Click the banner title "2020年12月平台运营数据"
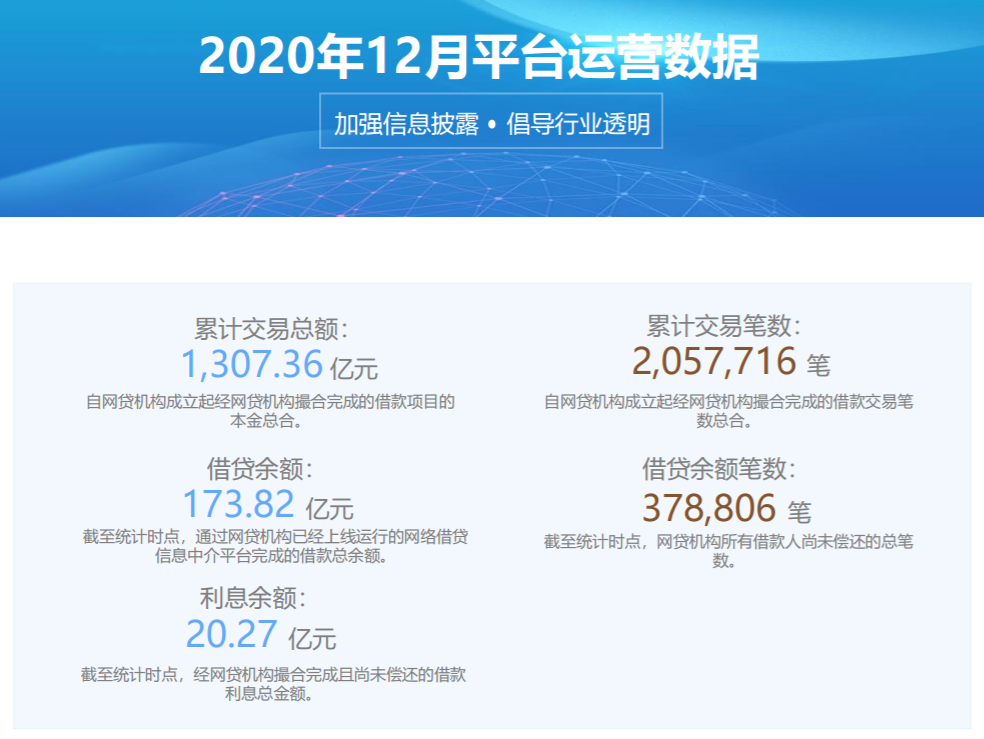 click(x=479, y=56)
